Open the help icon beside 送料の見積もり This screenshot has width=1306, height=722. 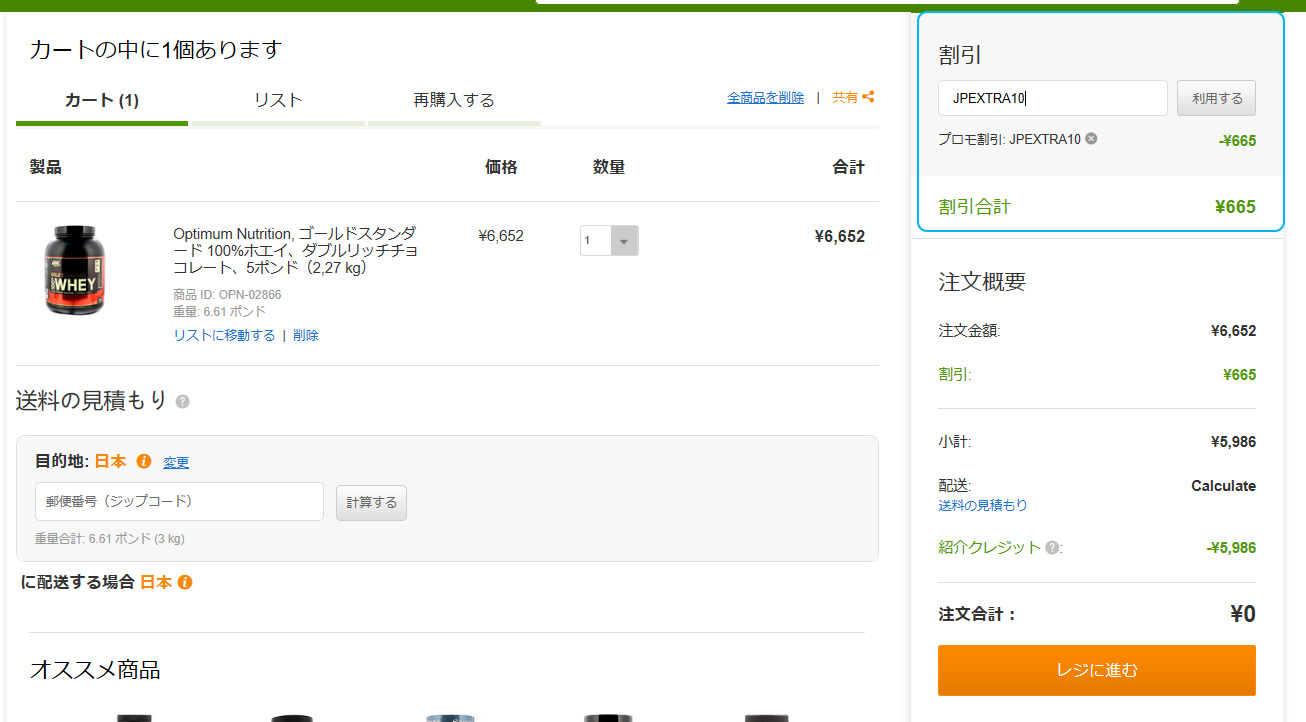point(182,402)
